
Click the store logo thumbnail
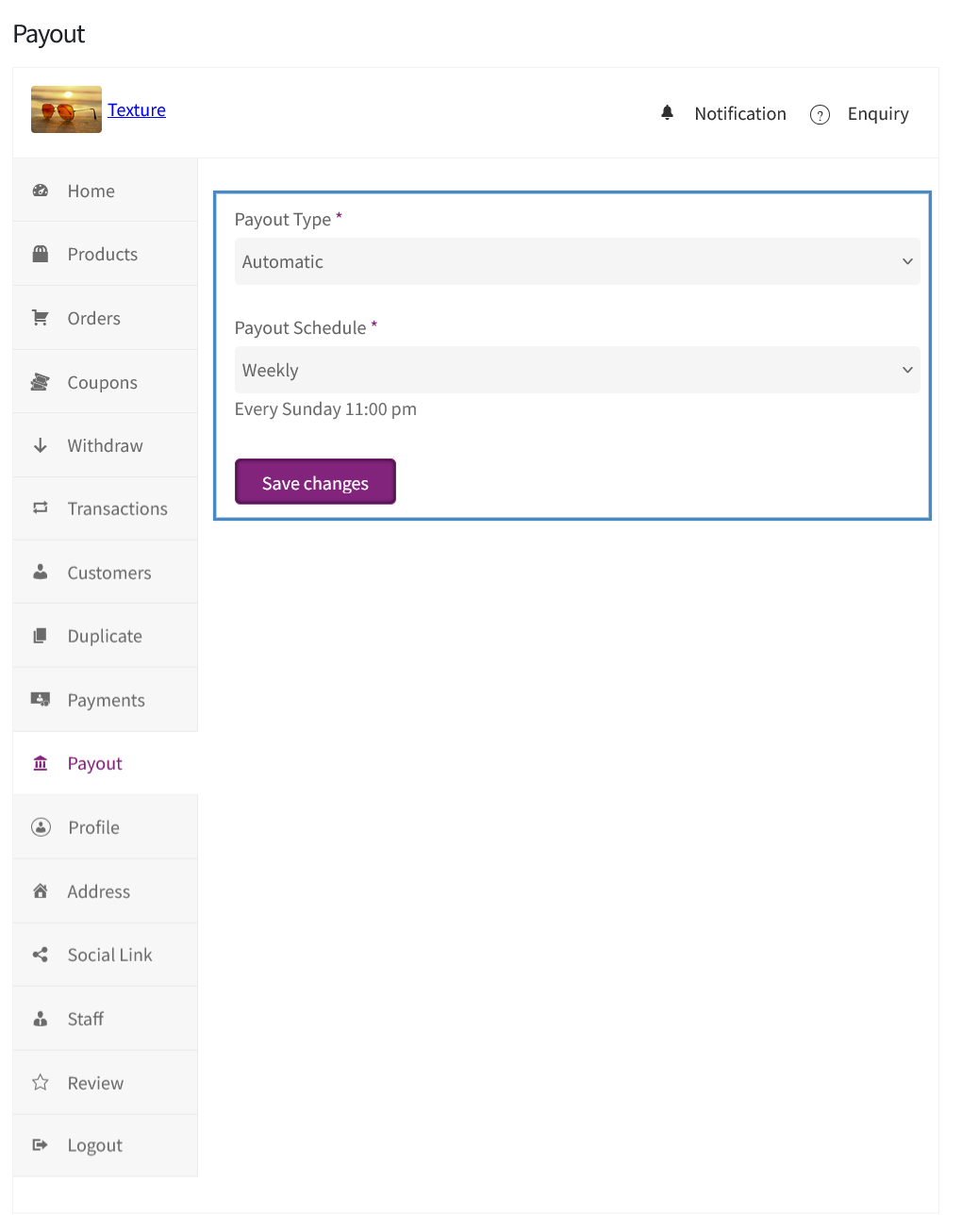coord(65,109)
